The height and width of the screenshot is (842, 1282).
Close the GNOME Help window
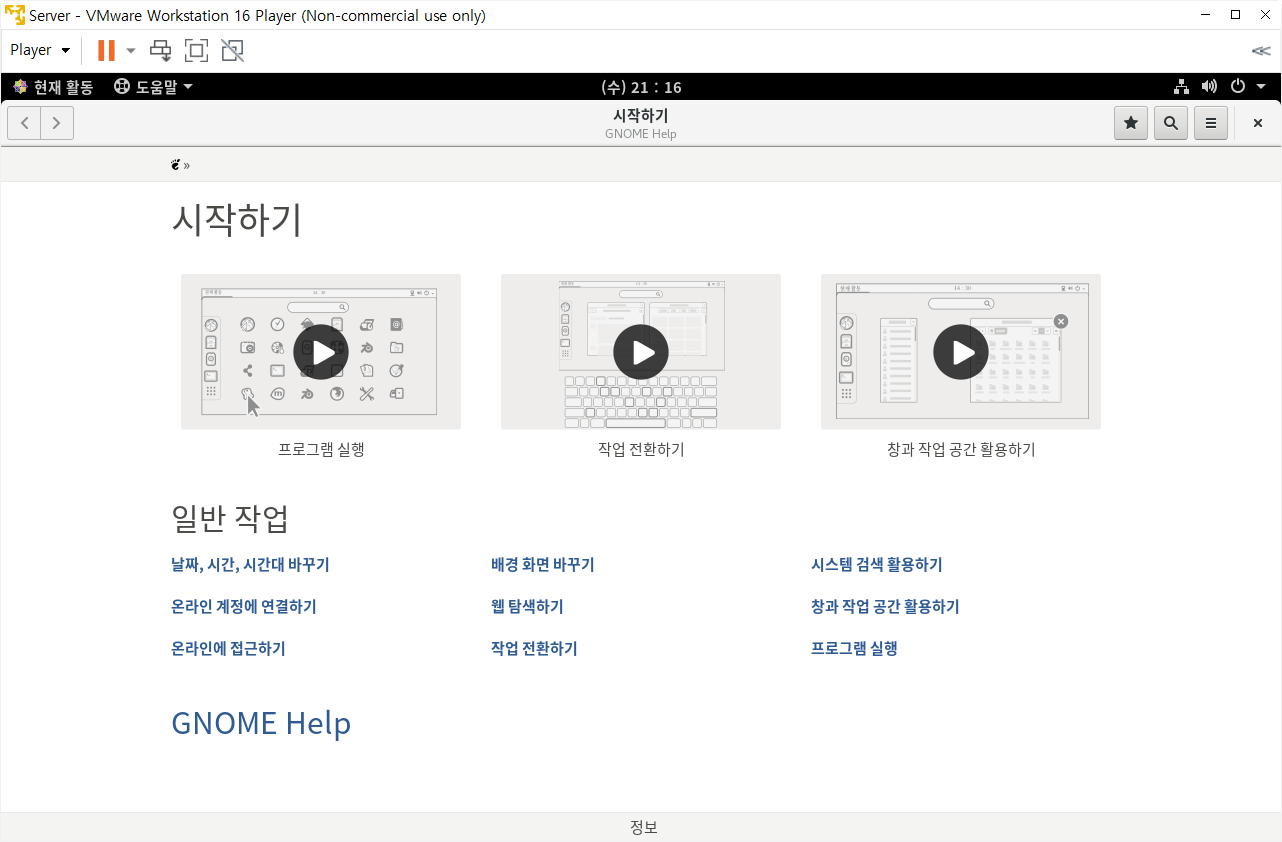point(1257,123)
